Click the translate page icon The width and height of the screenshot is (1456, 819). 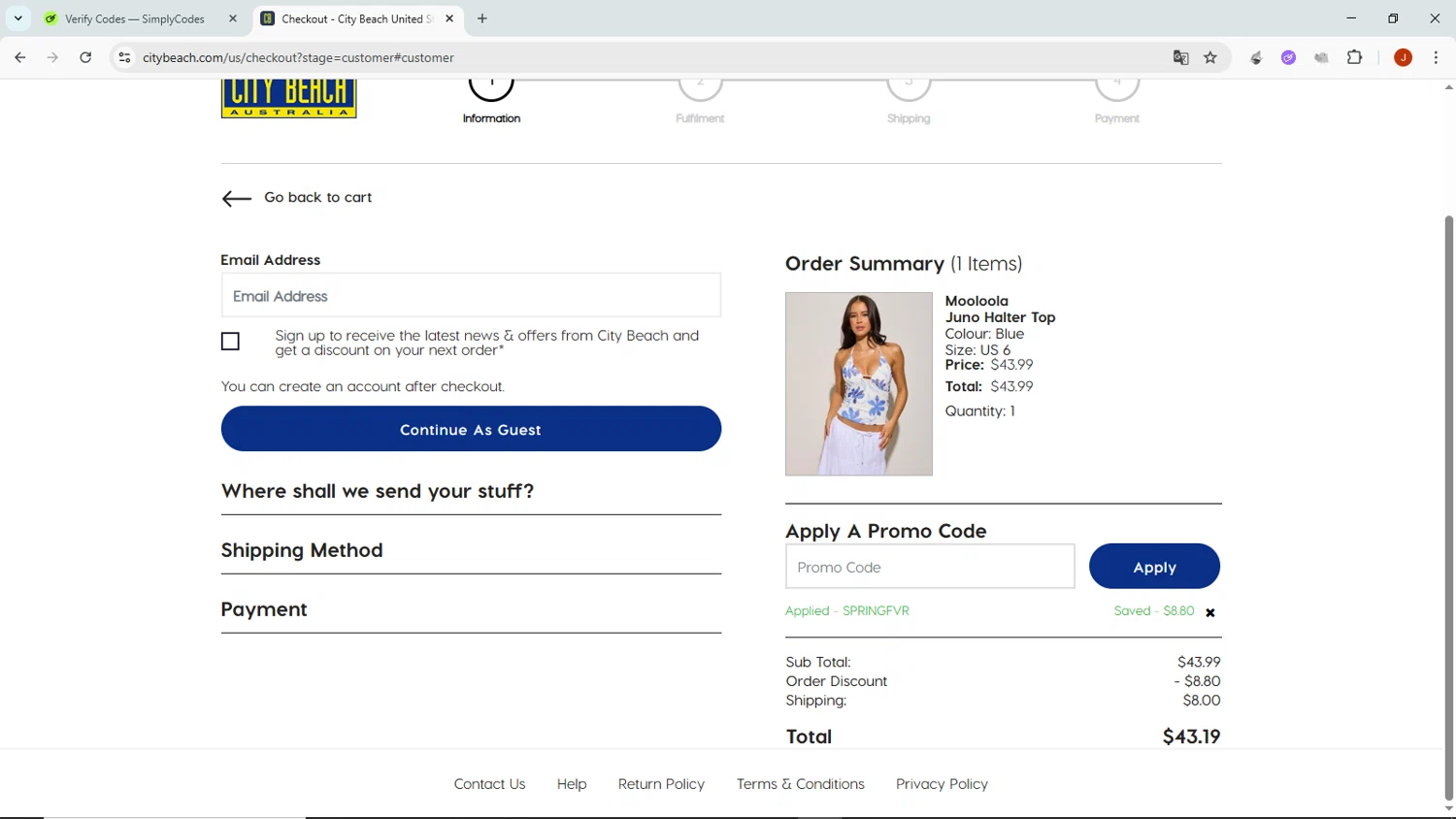tap(1180, 57)
